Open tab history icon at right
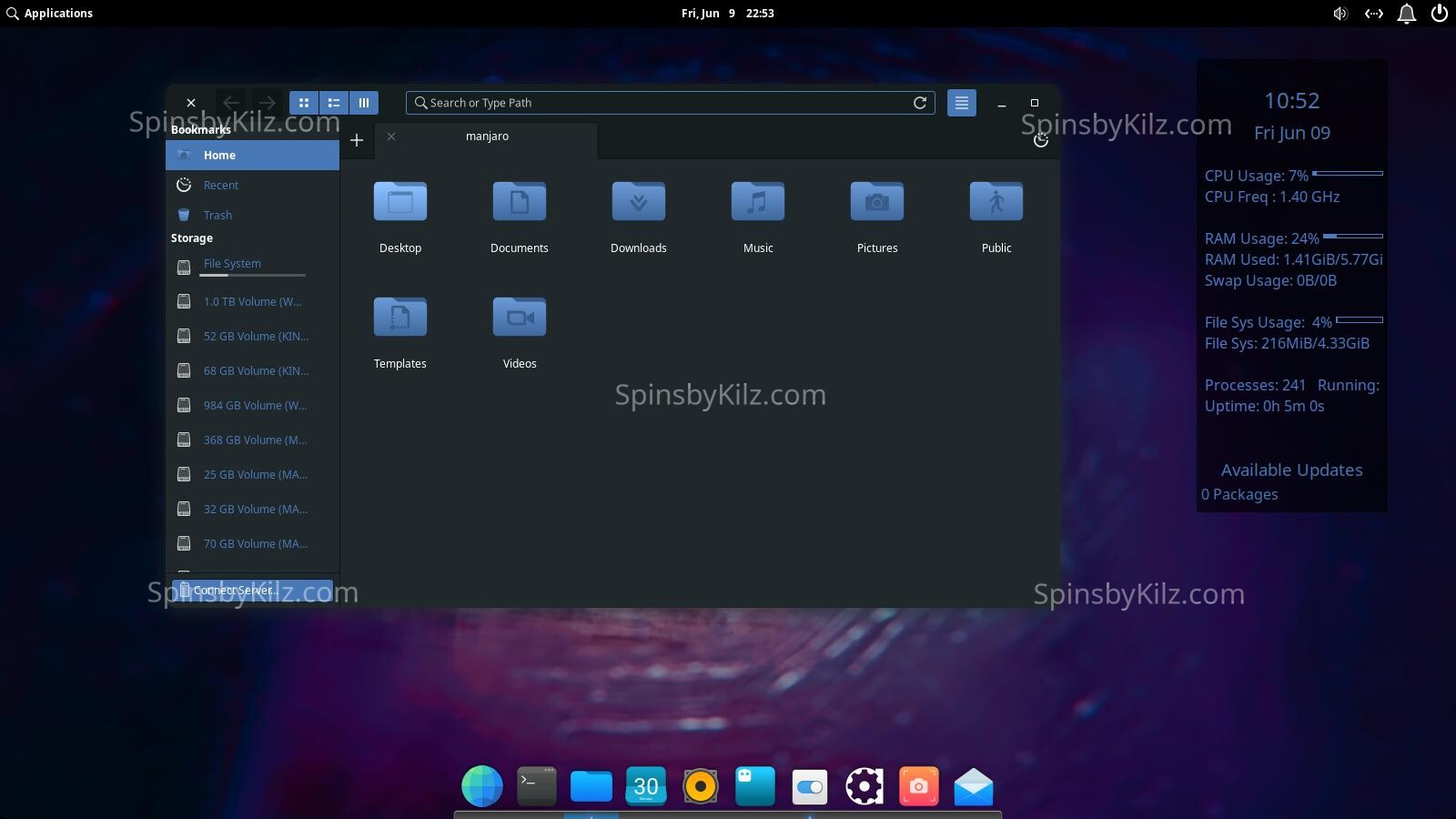The width and height of the screenshot is (1456, 819). pyautogui.click(x=1041, y=140)
